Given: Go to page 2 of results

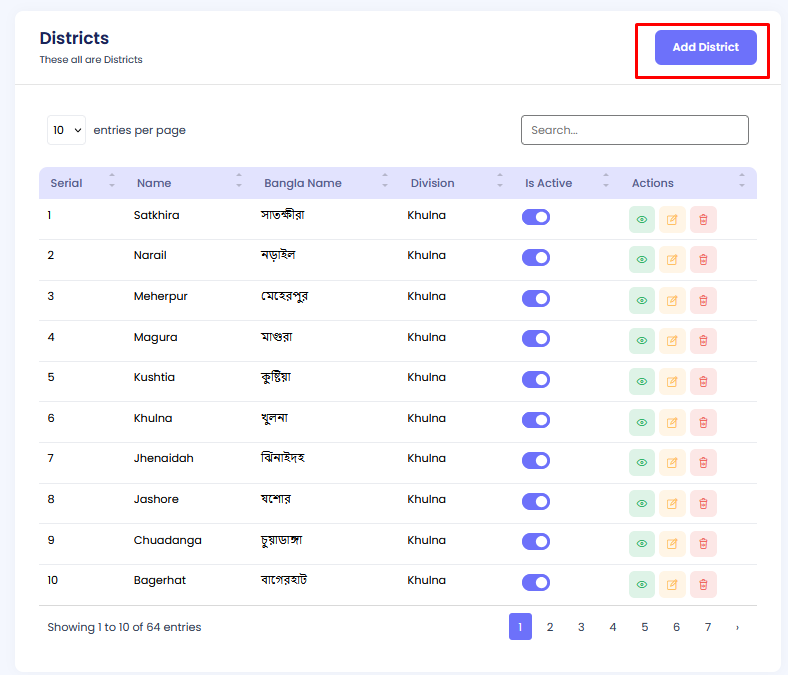Looking at the screenshot, I should pyautogui.click(x=550, y=627).
